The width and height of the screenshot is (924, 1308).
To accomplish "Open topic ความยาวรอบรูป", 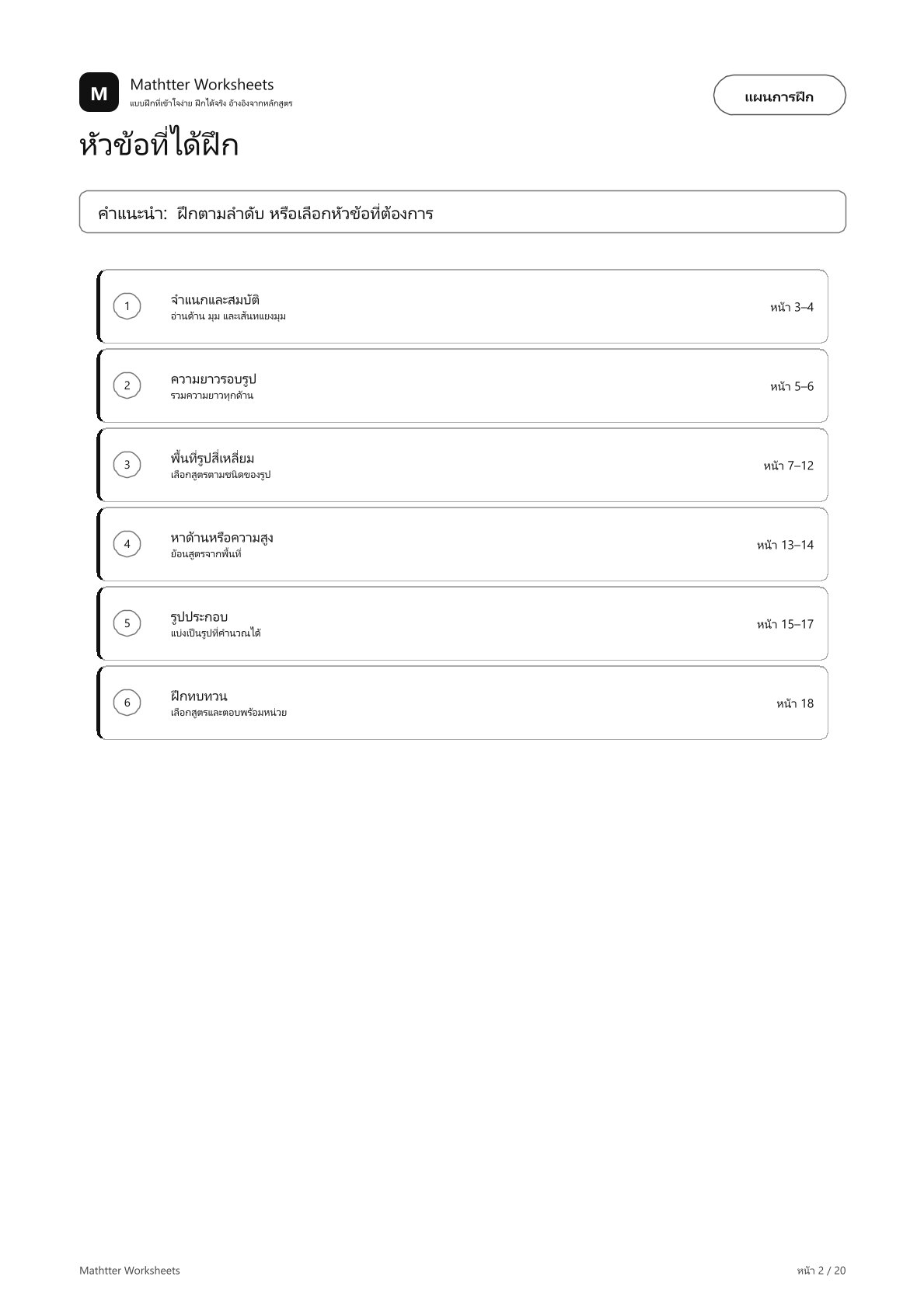I will click(462, 385).
